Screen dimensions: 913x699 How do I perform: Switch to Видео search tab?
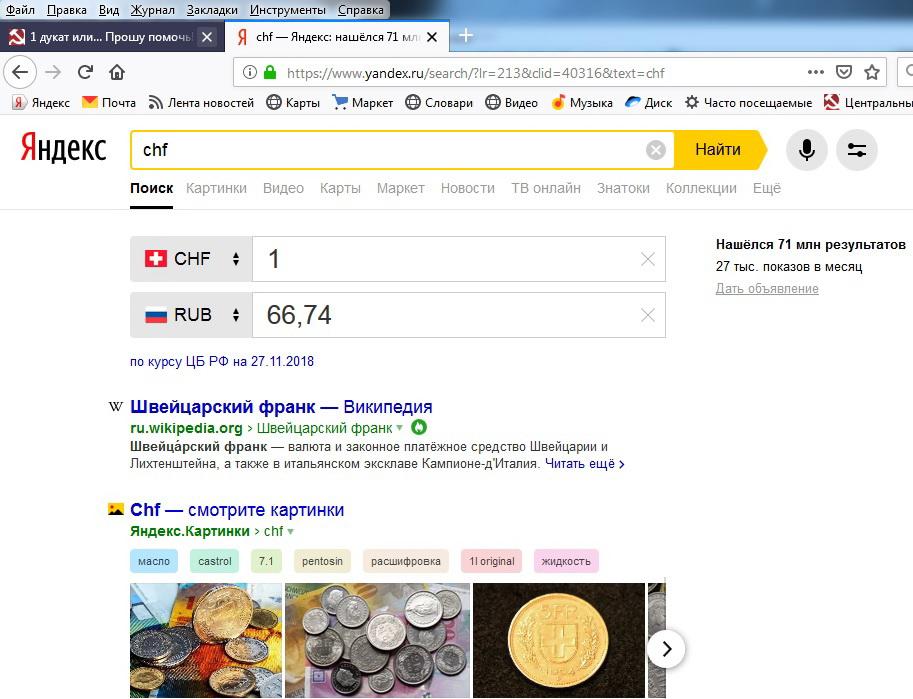tap(283, 188)
